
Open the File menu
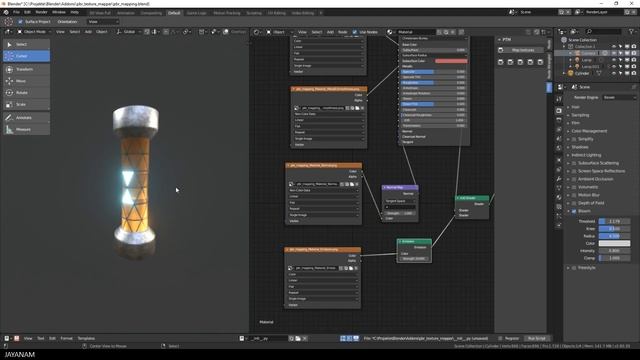pyautogui.click(x=16, y=12)
